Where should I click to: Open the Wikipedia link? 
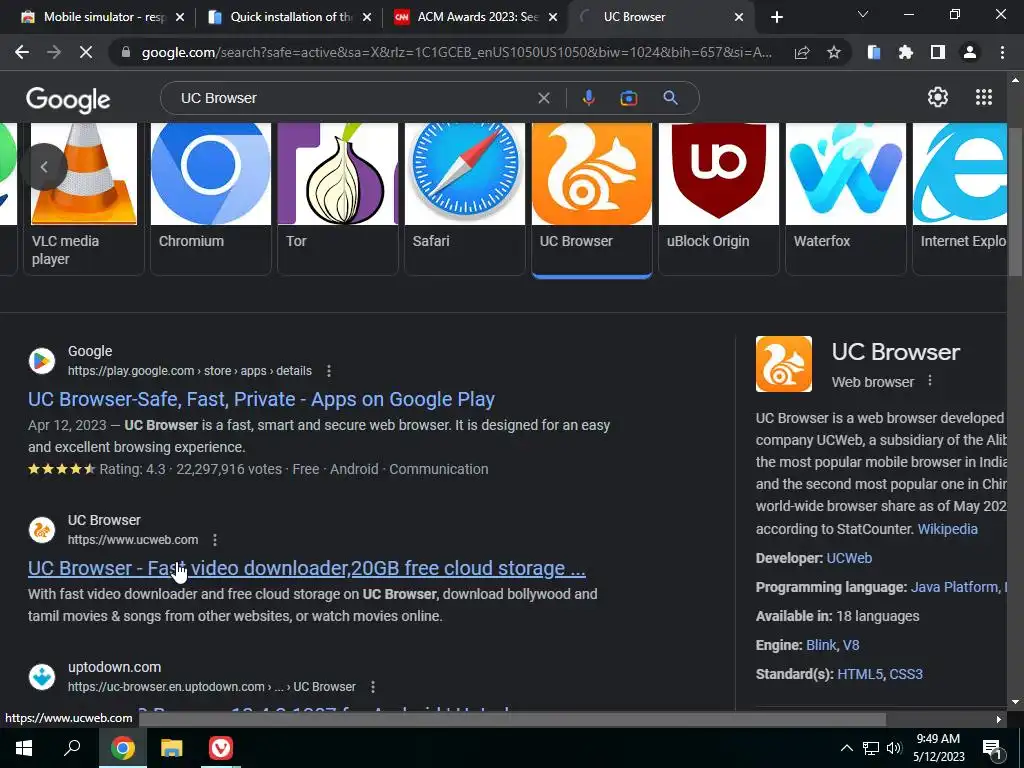click(x=948, y=529)
